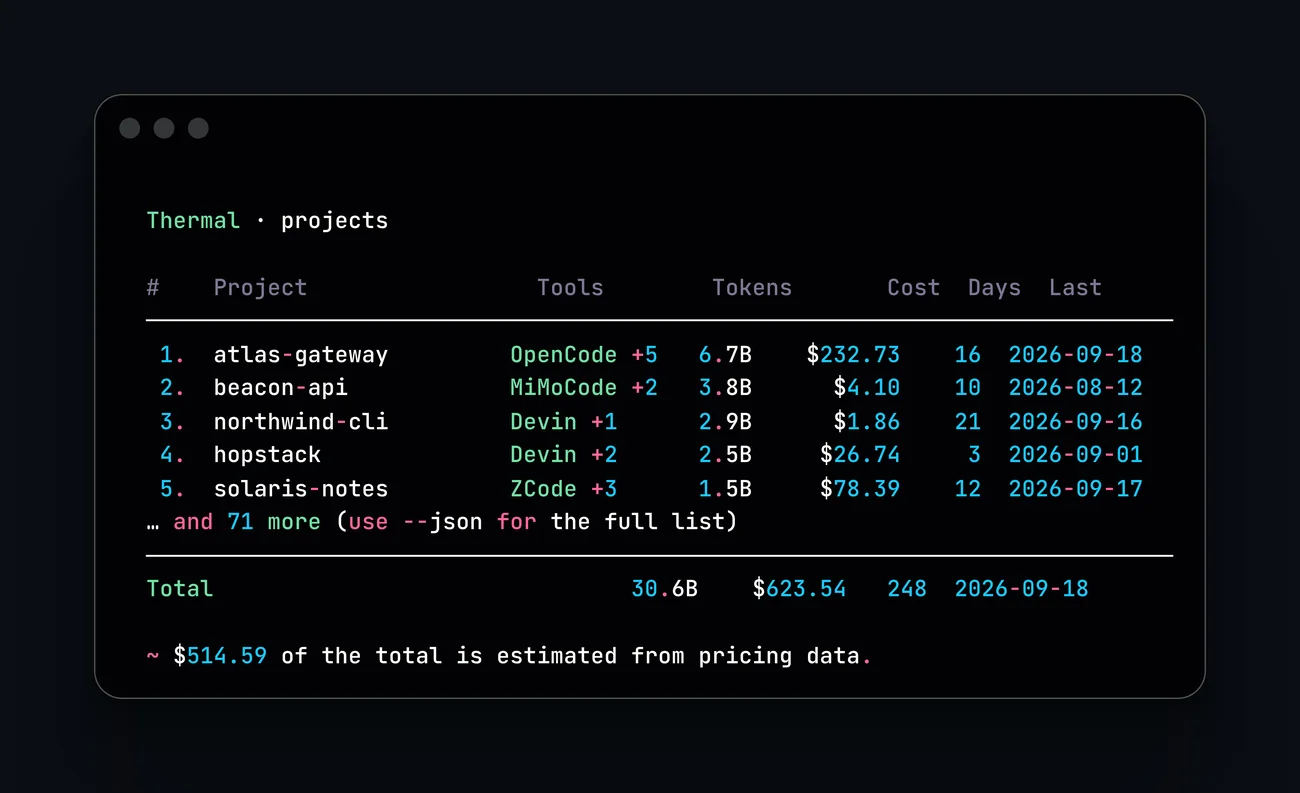Image resolution: width=1300 pixels, height=793 pixels.
Task: Click the "Days" column header
Action: [994, 288]
